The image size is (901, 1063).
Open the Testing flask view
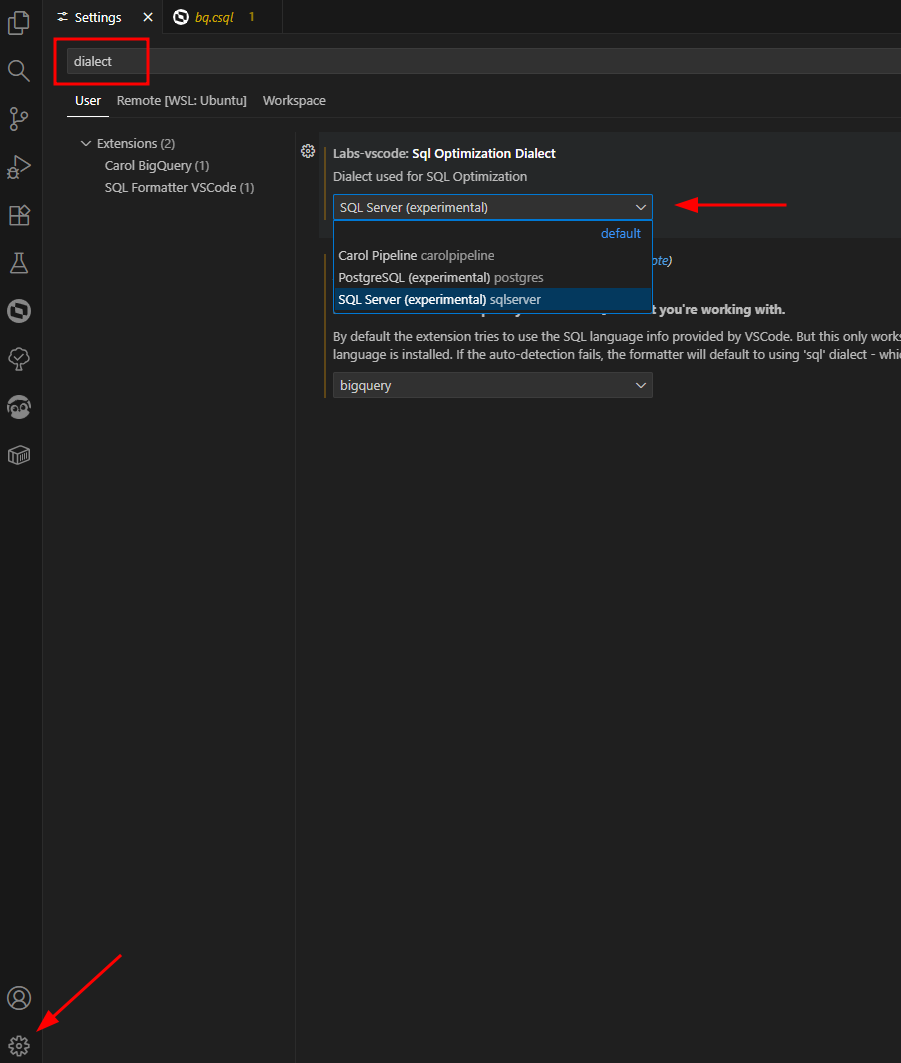point(19,263)
